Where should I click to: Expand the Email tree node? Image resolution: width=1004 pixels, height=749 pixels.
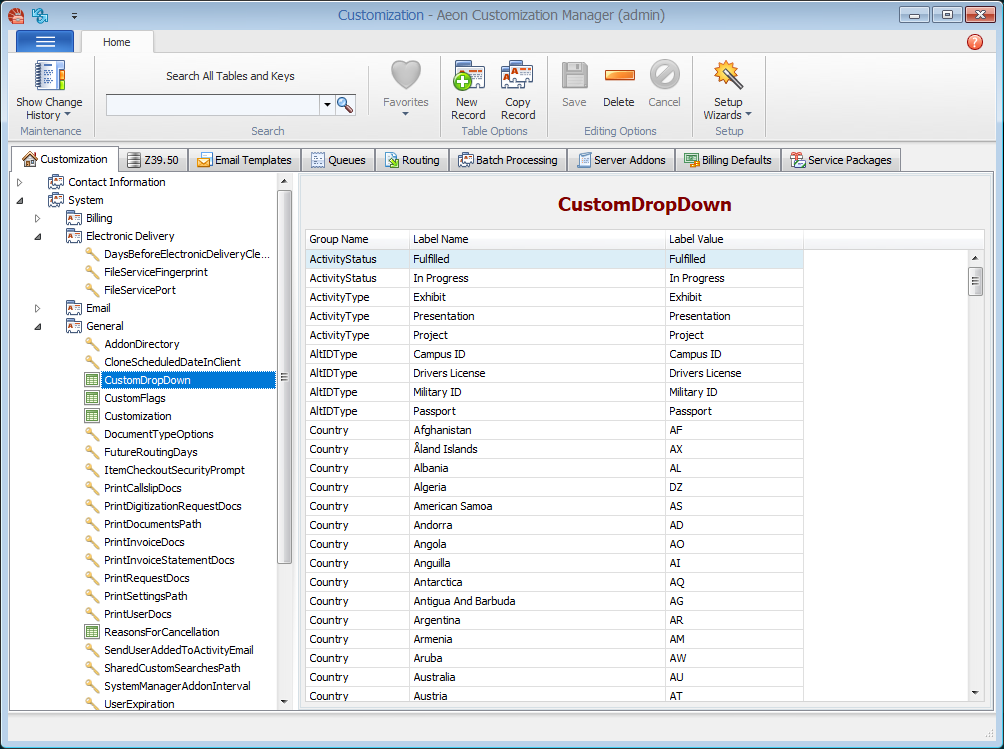click(38, 308)
